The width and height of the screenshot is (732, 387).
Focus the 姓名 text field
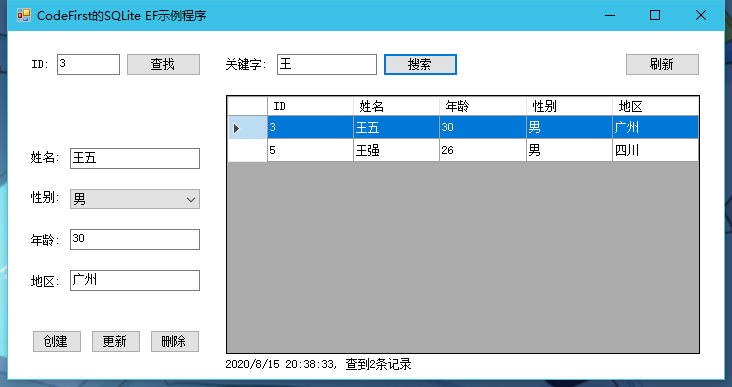coord(135,158)
